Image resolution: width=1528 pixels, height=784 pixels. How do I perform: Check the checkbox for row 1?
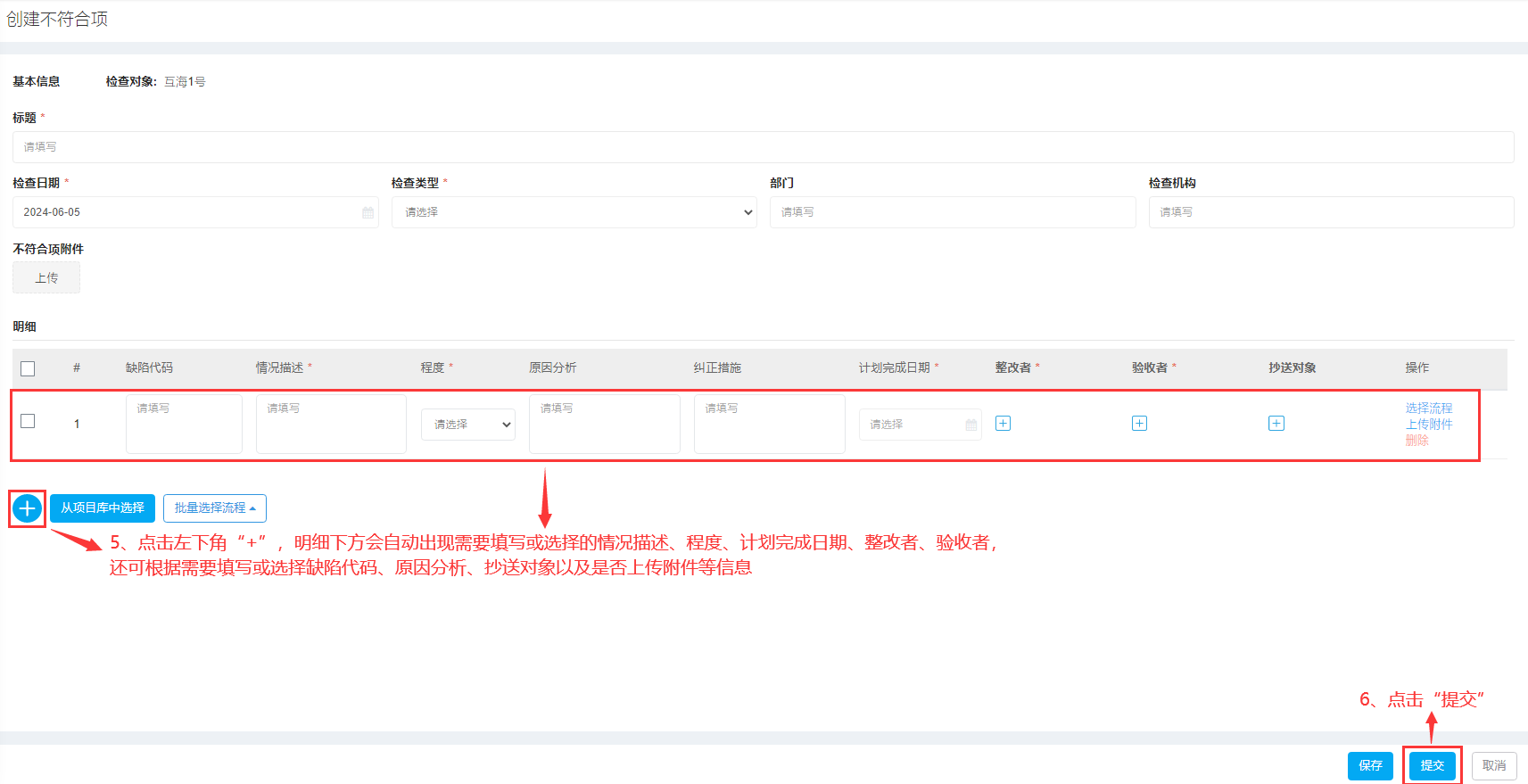coord(28,421)
